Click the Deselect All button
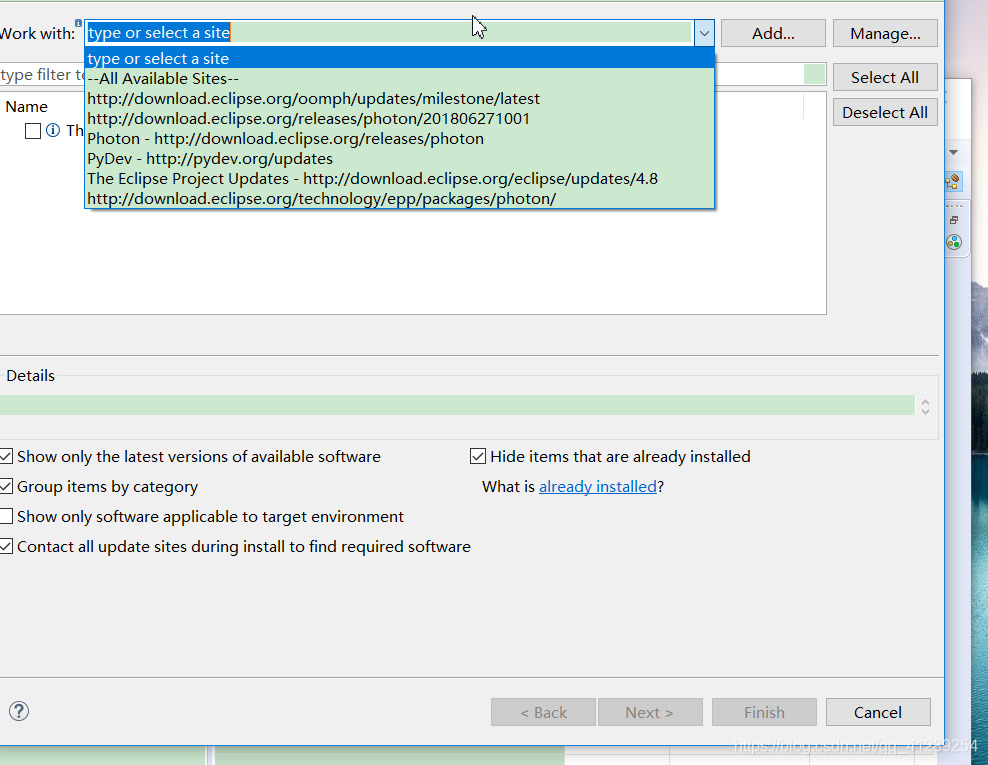This screenshot has width=988, height=765. [x=885, y=113]
